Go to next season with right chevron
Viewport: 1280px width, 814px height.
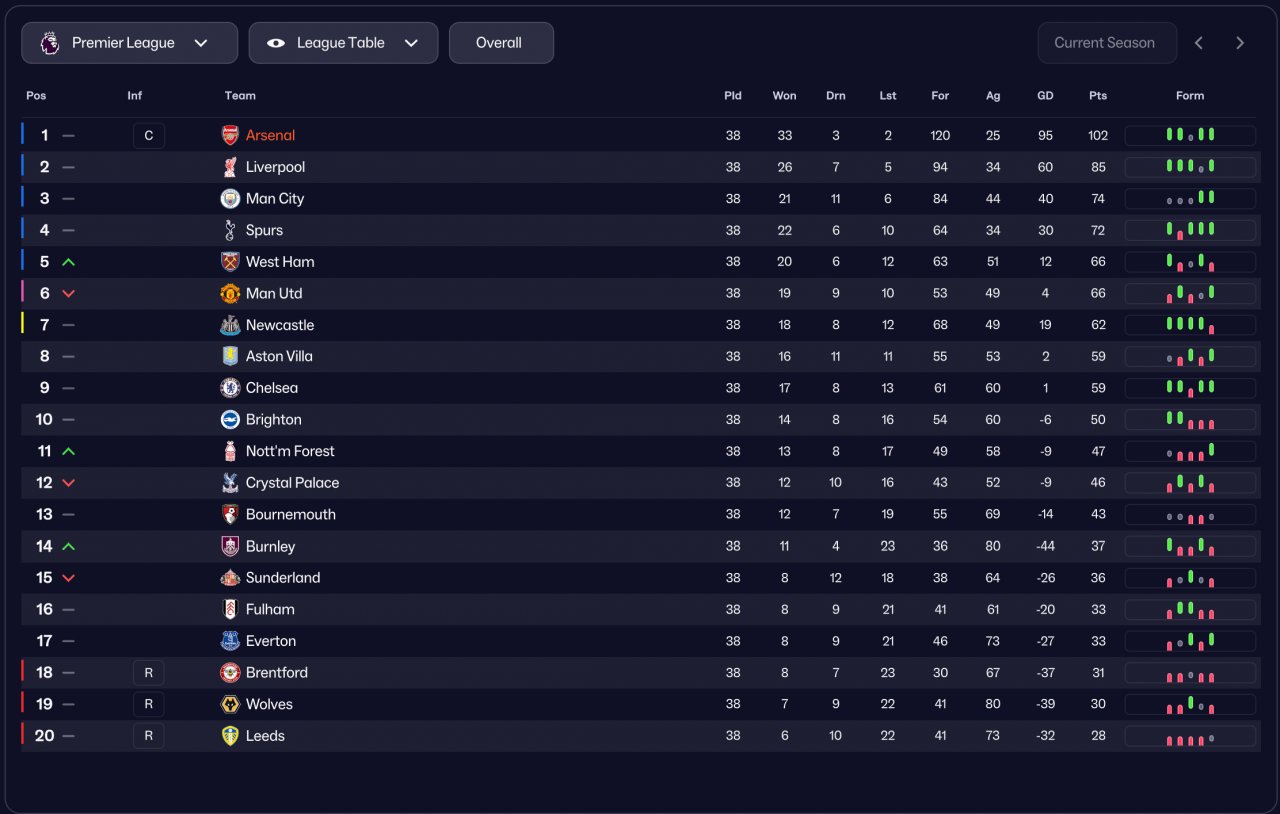coord(1240,43)
